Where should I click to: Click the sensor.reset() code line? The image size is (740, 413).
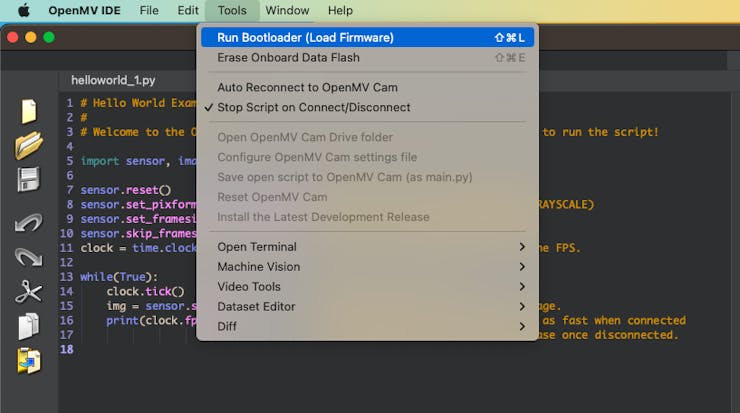[x=126, y=190]
